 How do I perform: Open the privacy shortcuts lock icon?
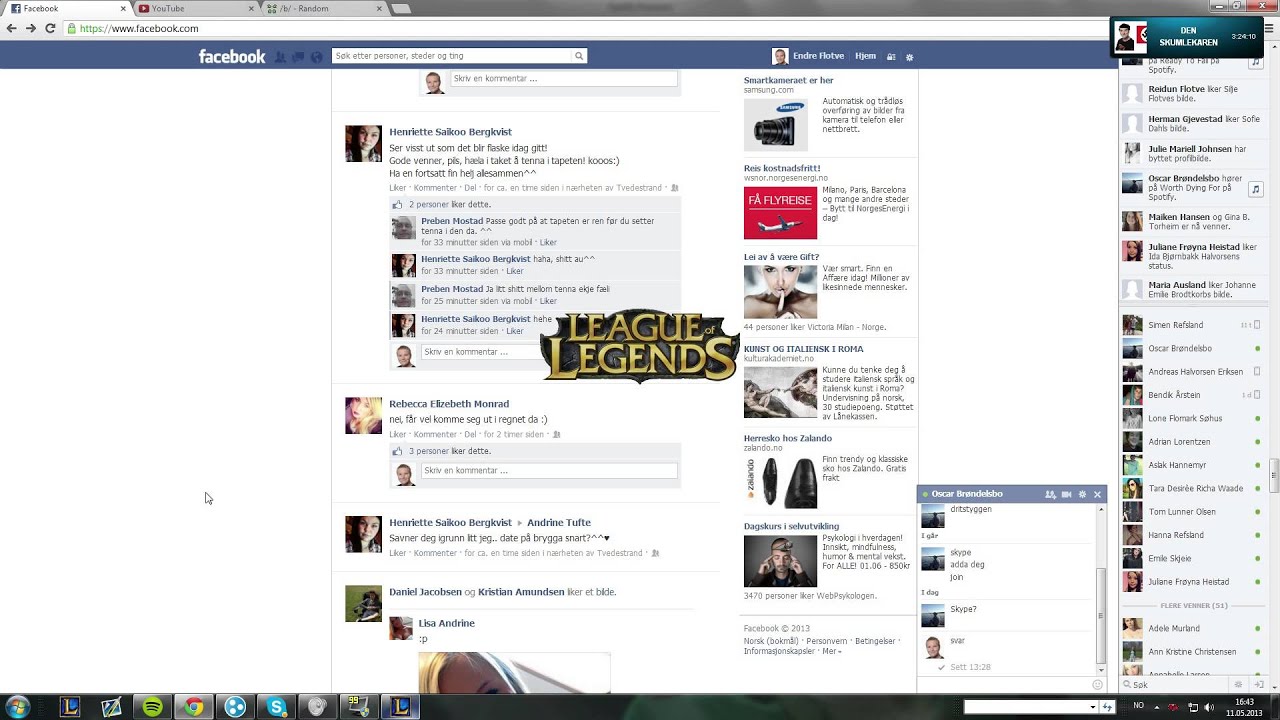(891, 57)
